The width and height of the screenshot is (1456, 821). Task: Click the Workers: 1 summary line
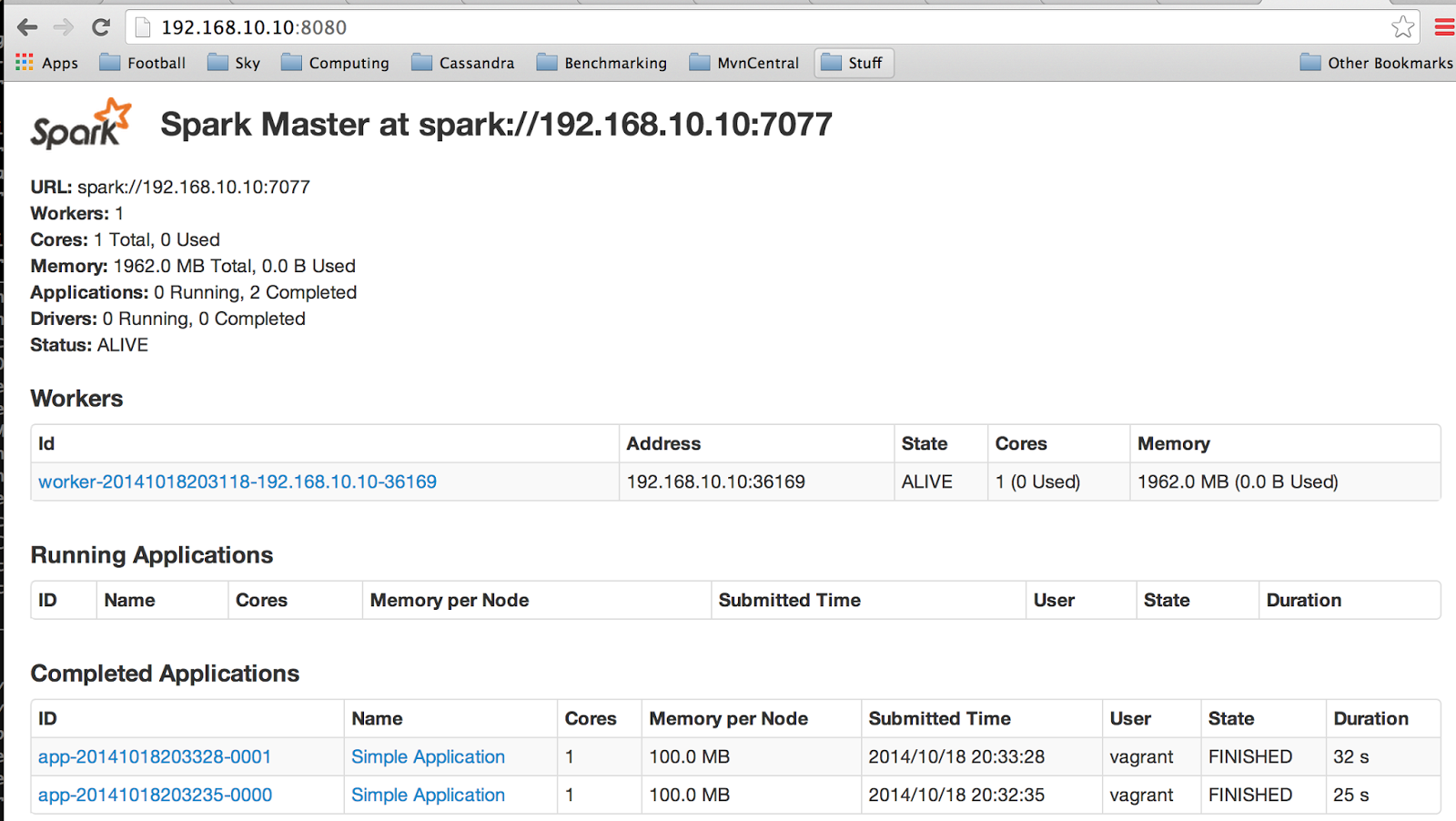[x=77, y=213]
